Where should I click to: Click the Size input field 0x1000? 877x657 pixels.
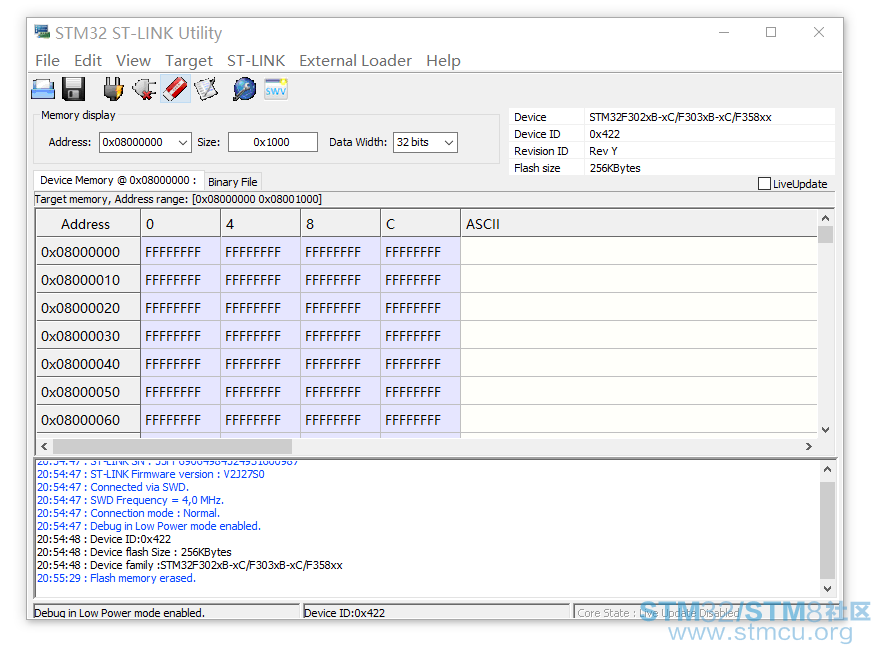(x=272, y=142)
